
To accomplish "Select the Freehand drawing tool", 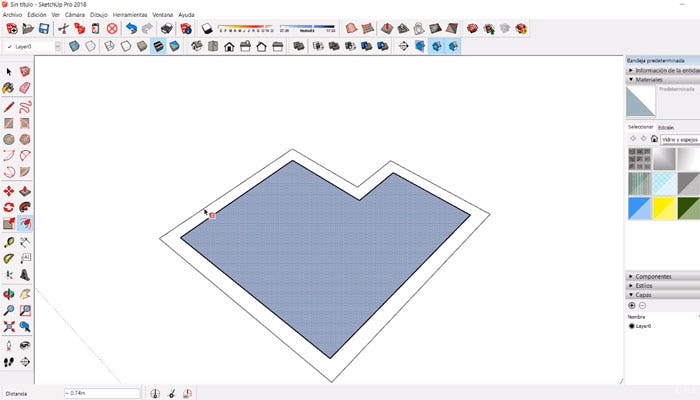I will (25, 107).
